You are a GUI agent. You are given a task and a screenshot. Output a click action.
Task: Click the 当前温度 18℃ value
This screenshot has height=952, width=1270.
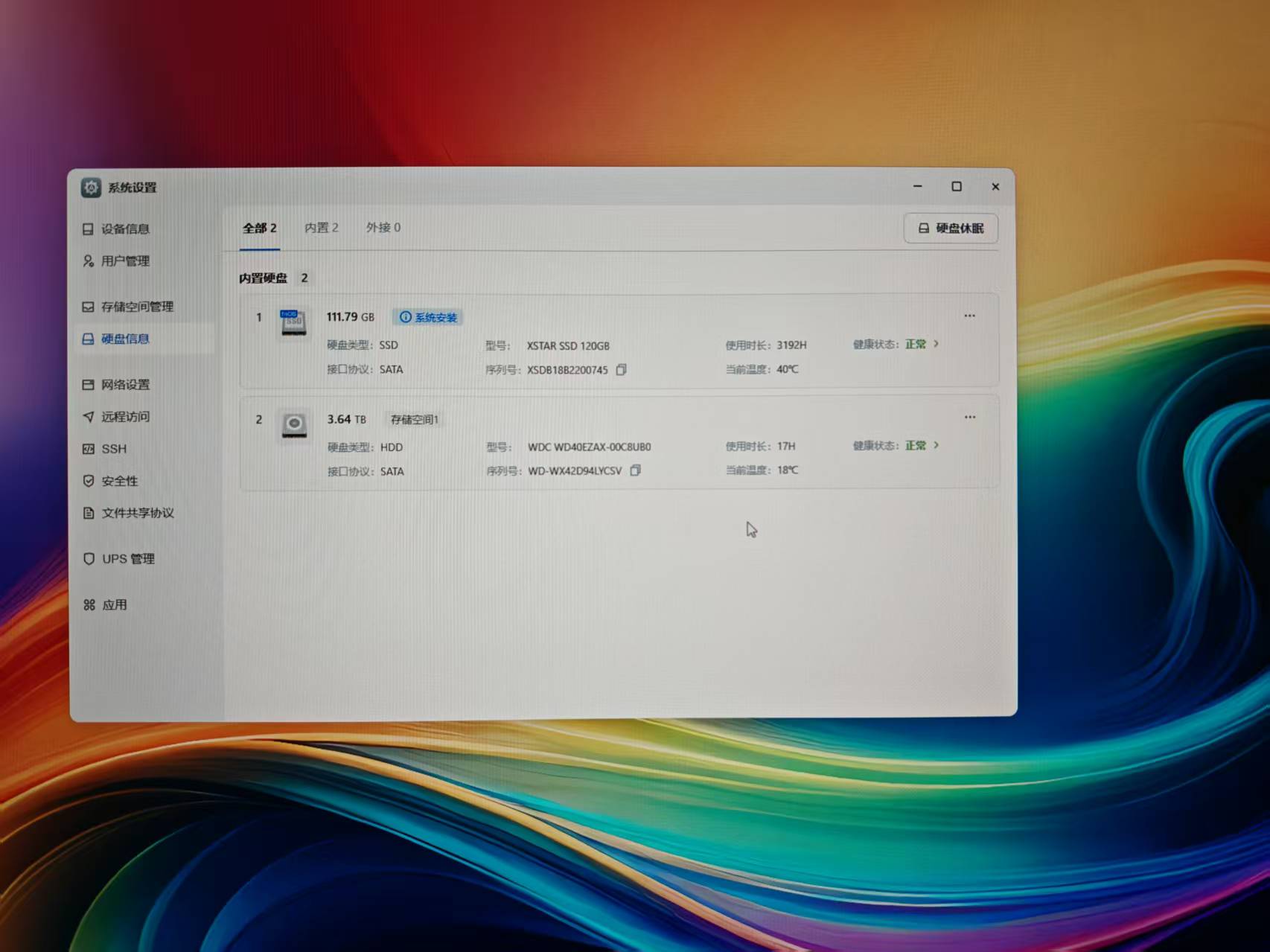[788, 470]
